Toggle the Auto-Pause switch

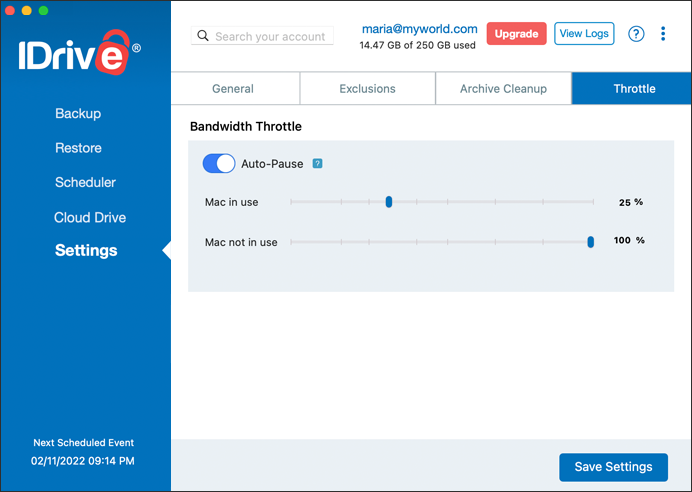(x=219, y=164)
